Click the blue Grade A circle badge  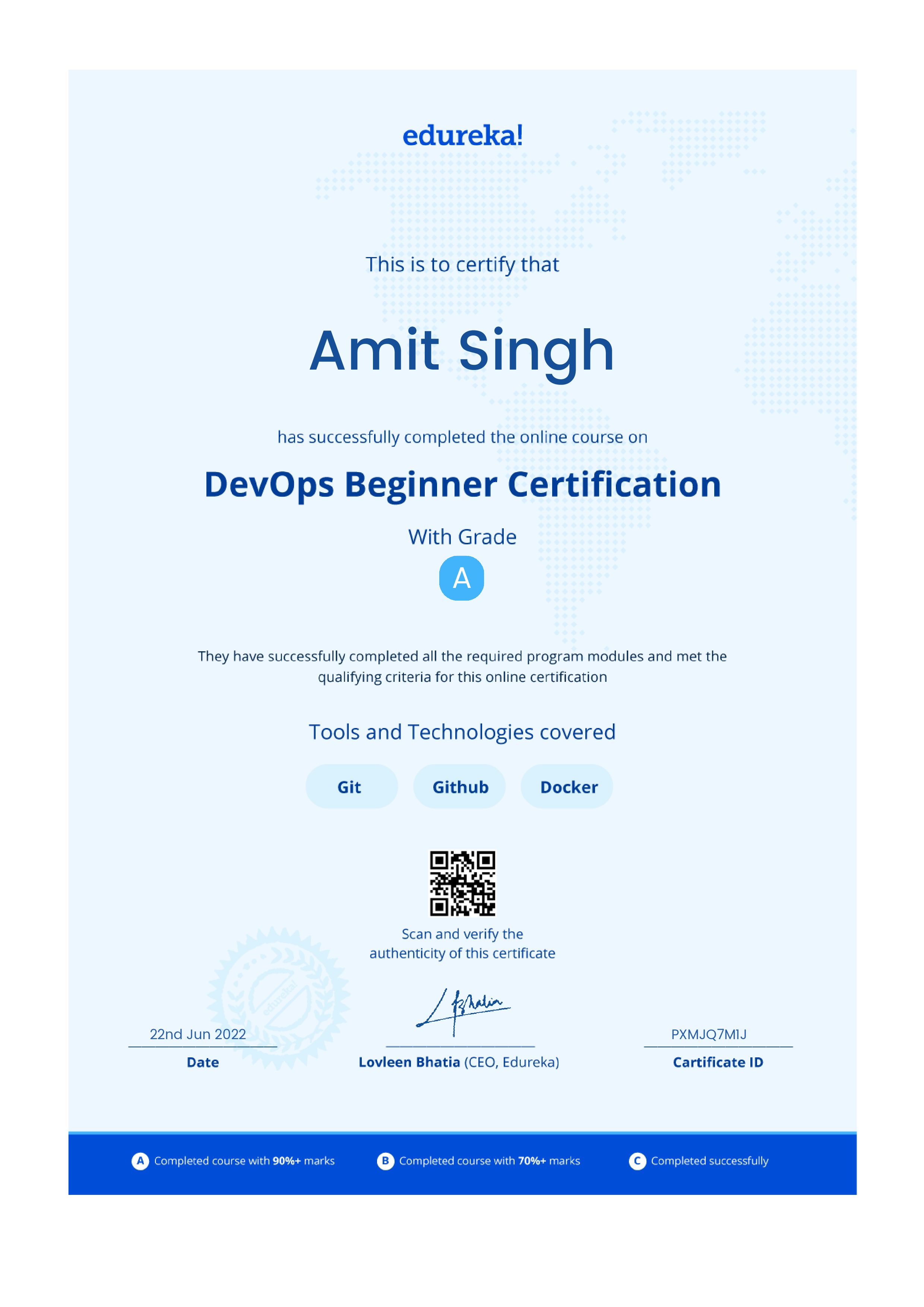(x=462, y=579)
